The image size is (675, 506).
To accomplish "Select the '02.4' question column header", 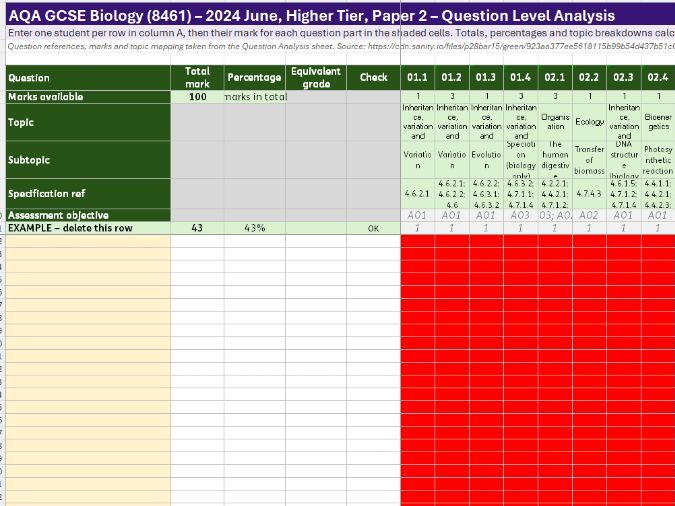I will (x=658, y=78).
